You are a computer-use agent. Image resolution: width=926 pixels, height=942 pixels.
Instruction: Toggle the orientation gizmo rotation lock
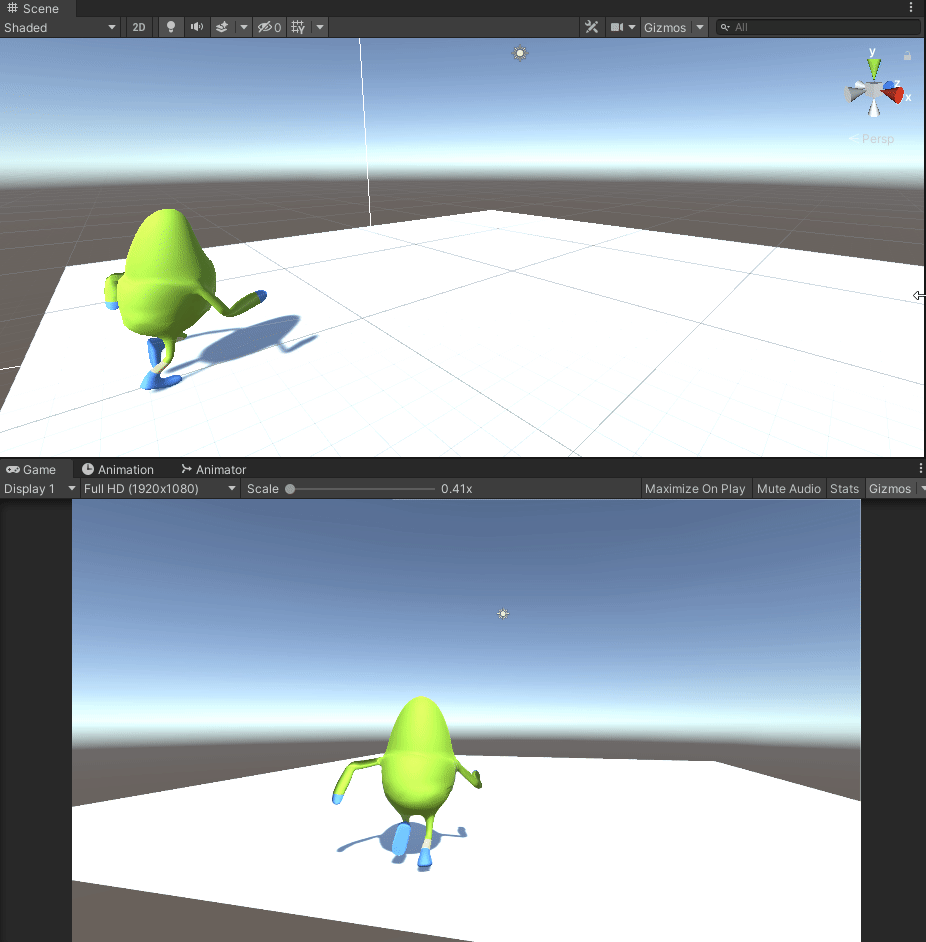(907, 56)
